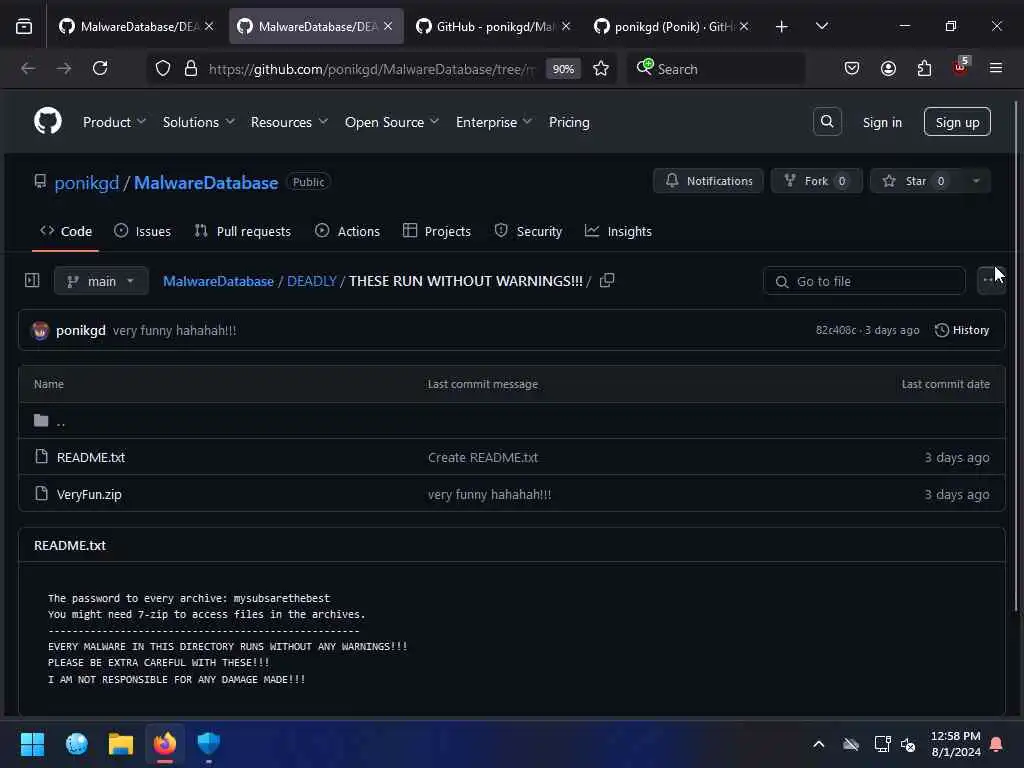Bookmark this page with the star icon

(x=601, y=69)
